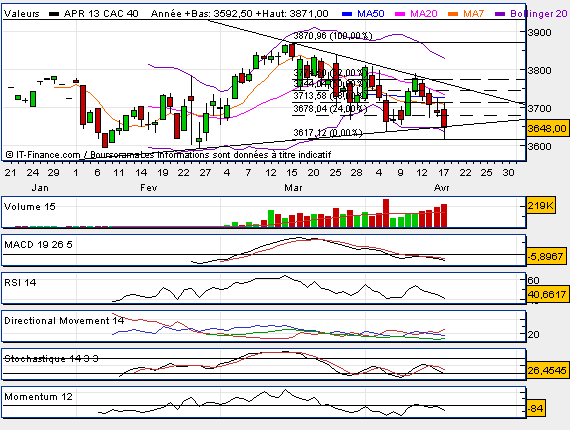Click the IT-Finance.com copyright text

click(x=43, y=155)
